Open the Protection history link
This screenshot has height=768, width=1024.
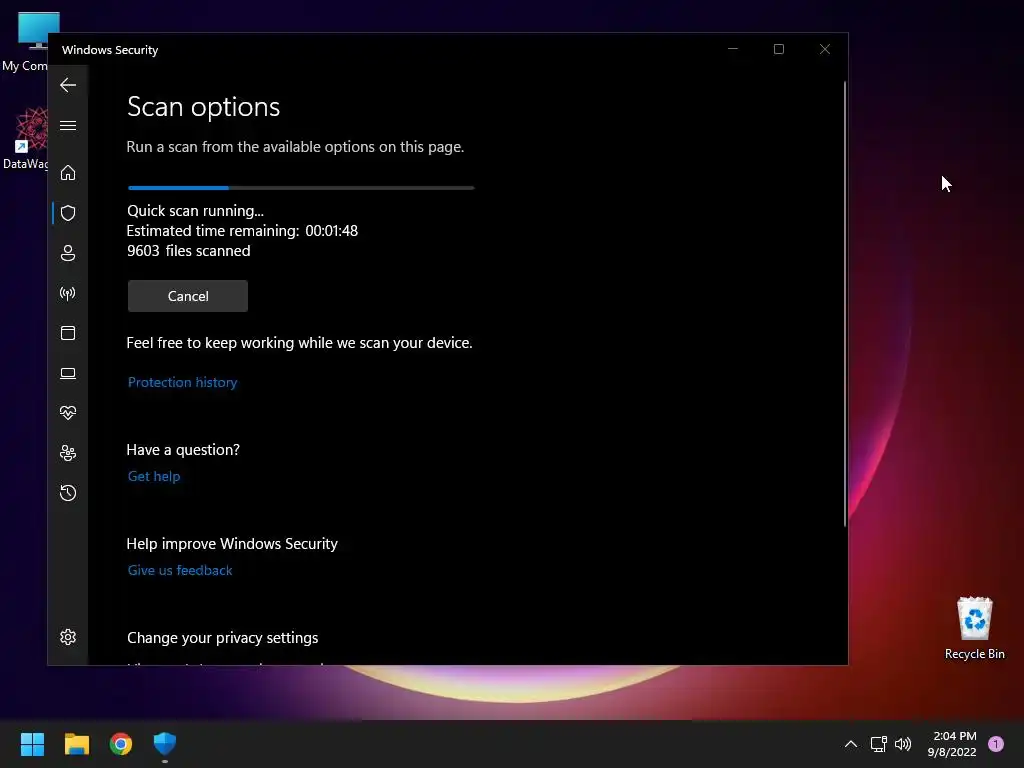click(x=182, y=382)
